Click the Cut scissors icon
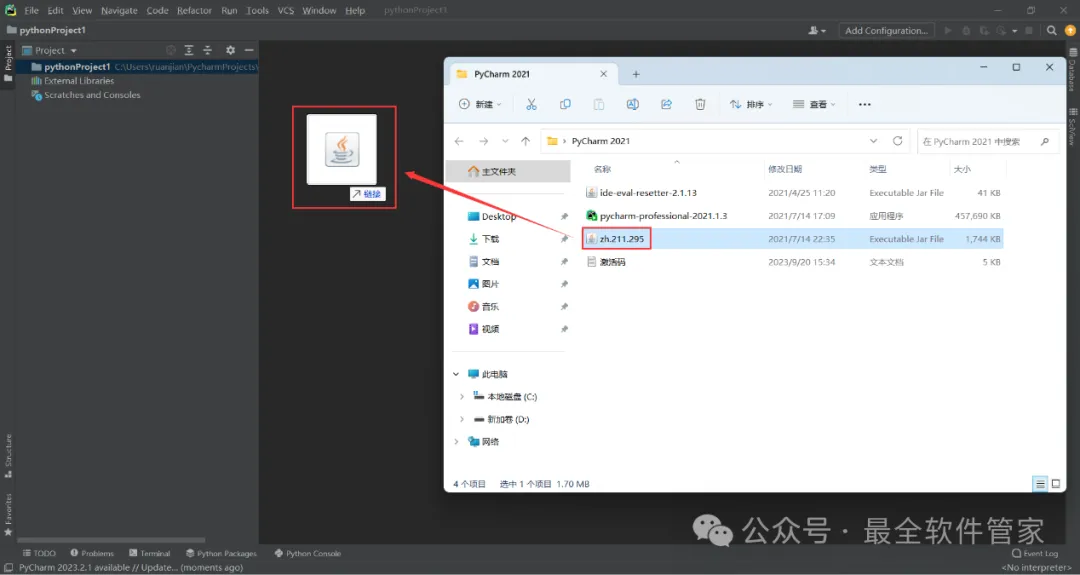 [x=531, y=104]
